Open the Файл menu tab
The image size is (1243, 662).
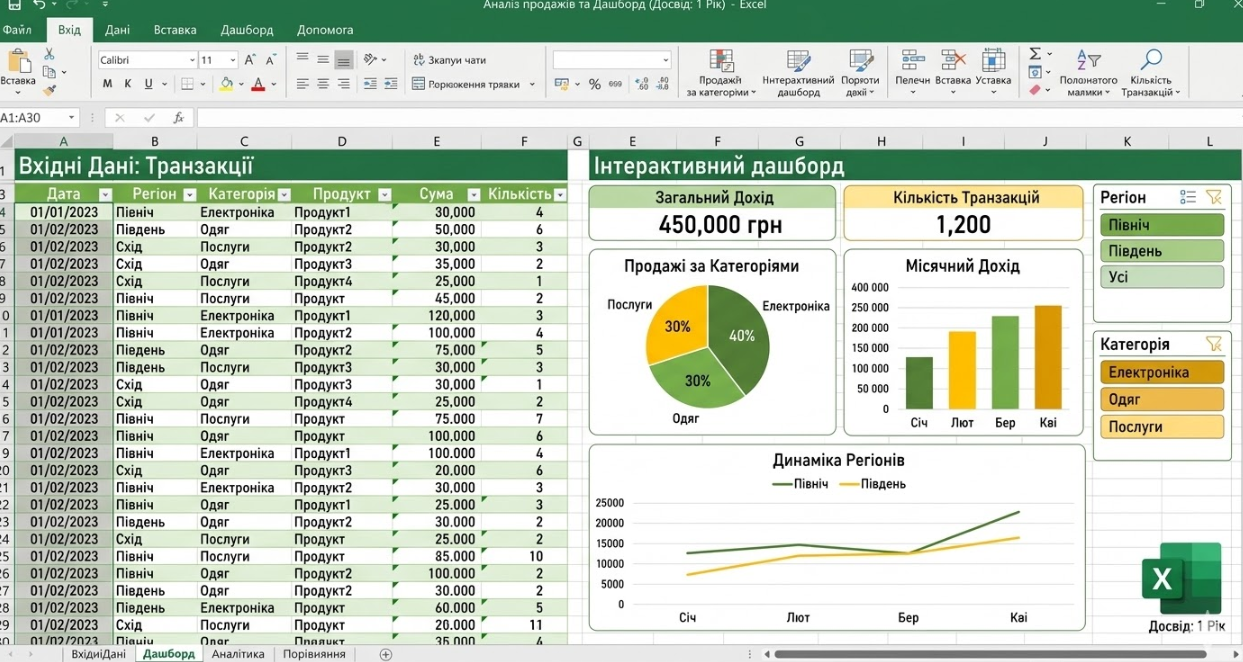point(17,30)
